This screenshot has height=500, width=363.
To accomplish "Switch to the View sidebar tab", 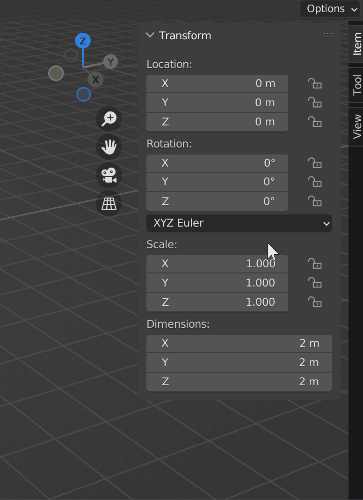I will (356, 126).
